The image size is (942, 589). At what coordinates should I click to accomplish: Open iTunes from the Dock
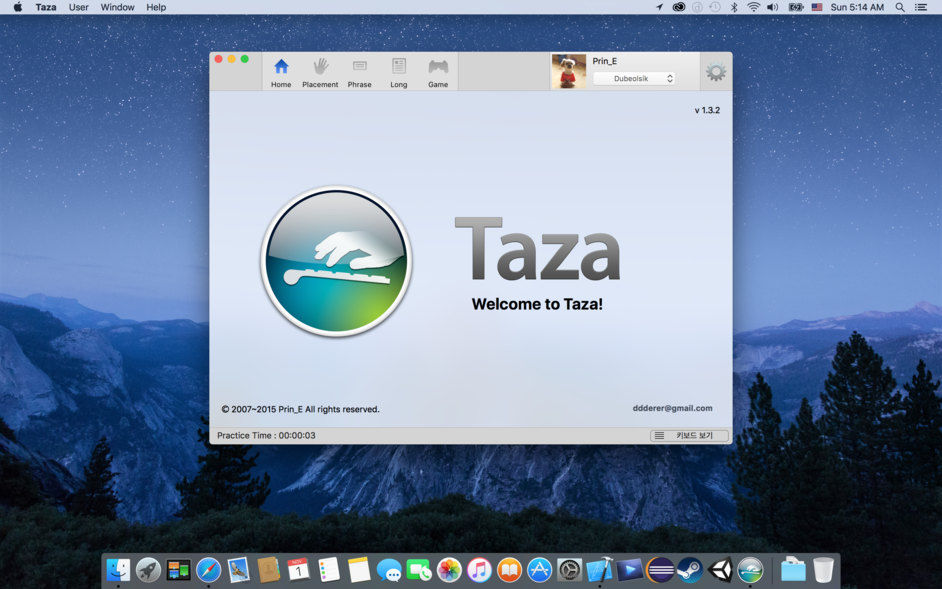pos(479,569)
